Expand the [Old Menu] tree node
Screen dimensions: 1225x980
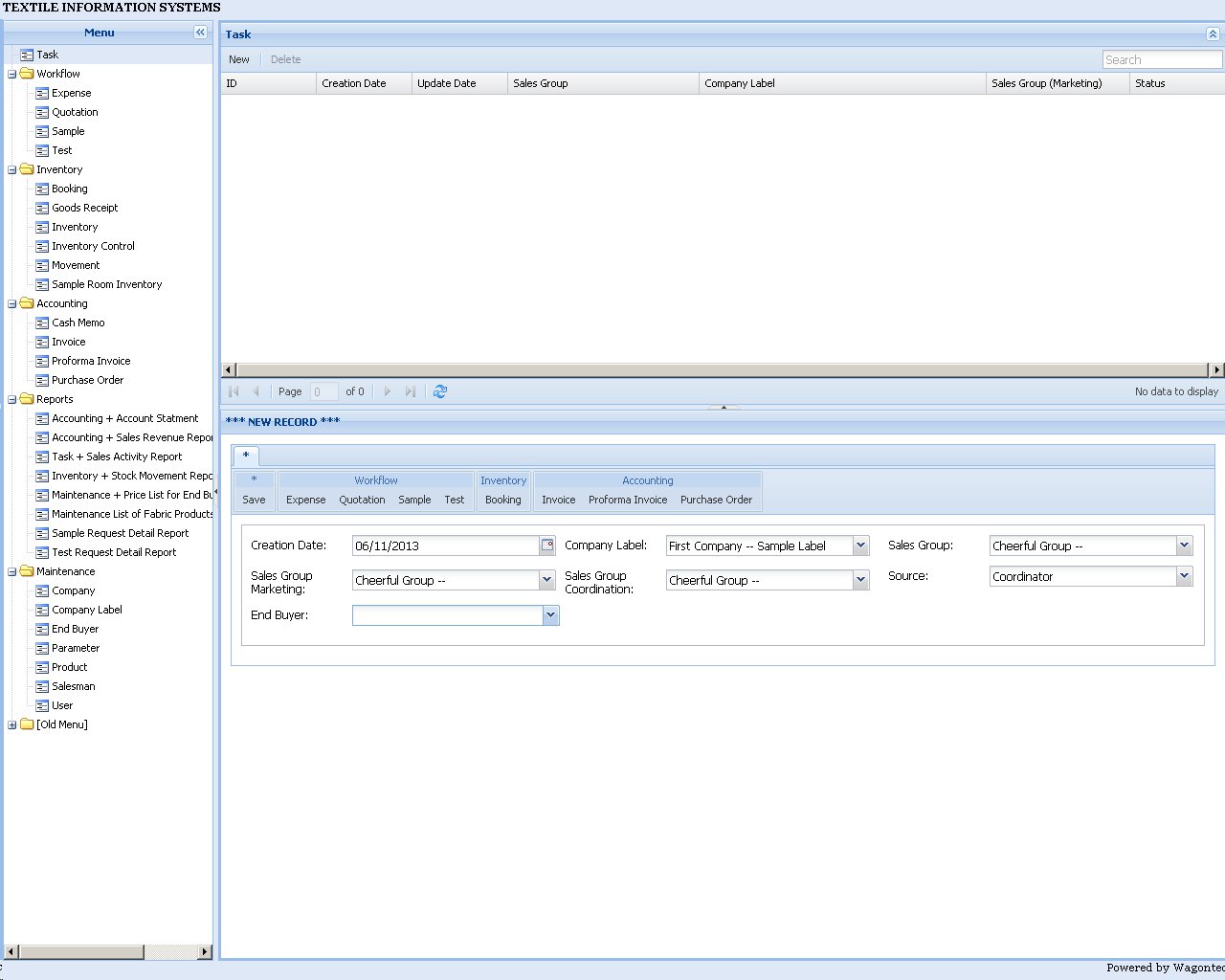[12, 724]
